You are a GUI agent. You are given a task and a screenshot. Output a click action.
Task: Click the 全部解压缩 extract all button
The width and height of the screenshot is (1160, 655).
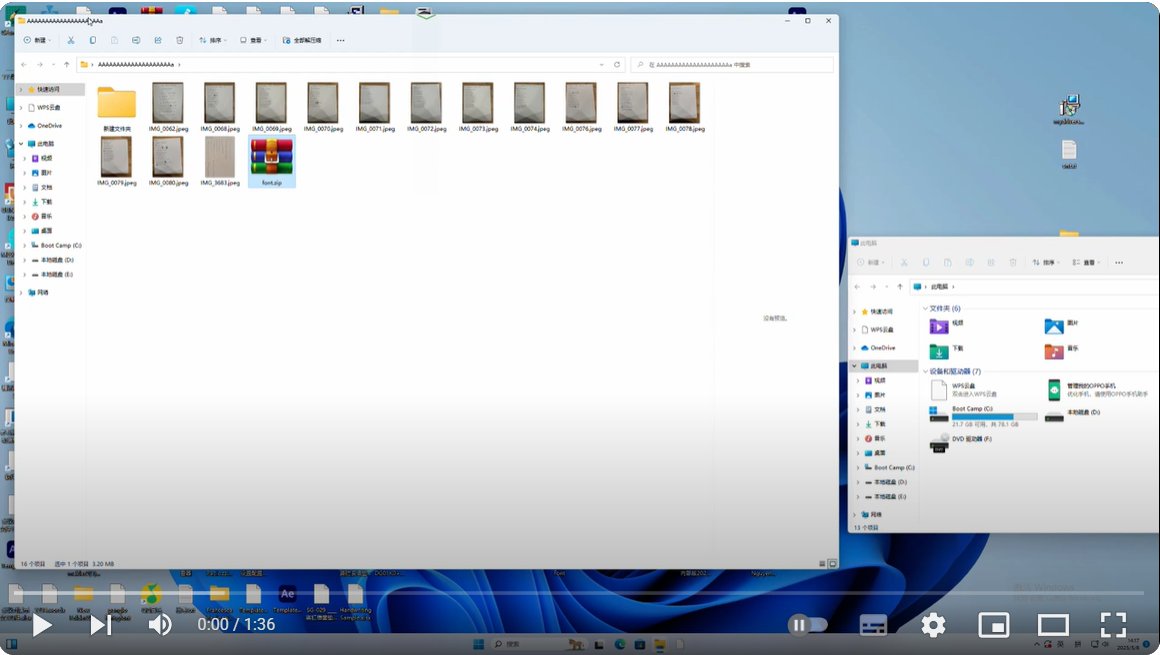tap(302, 40)
